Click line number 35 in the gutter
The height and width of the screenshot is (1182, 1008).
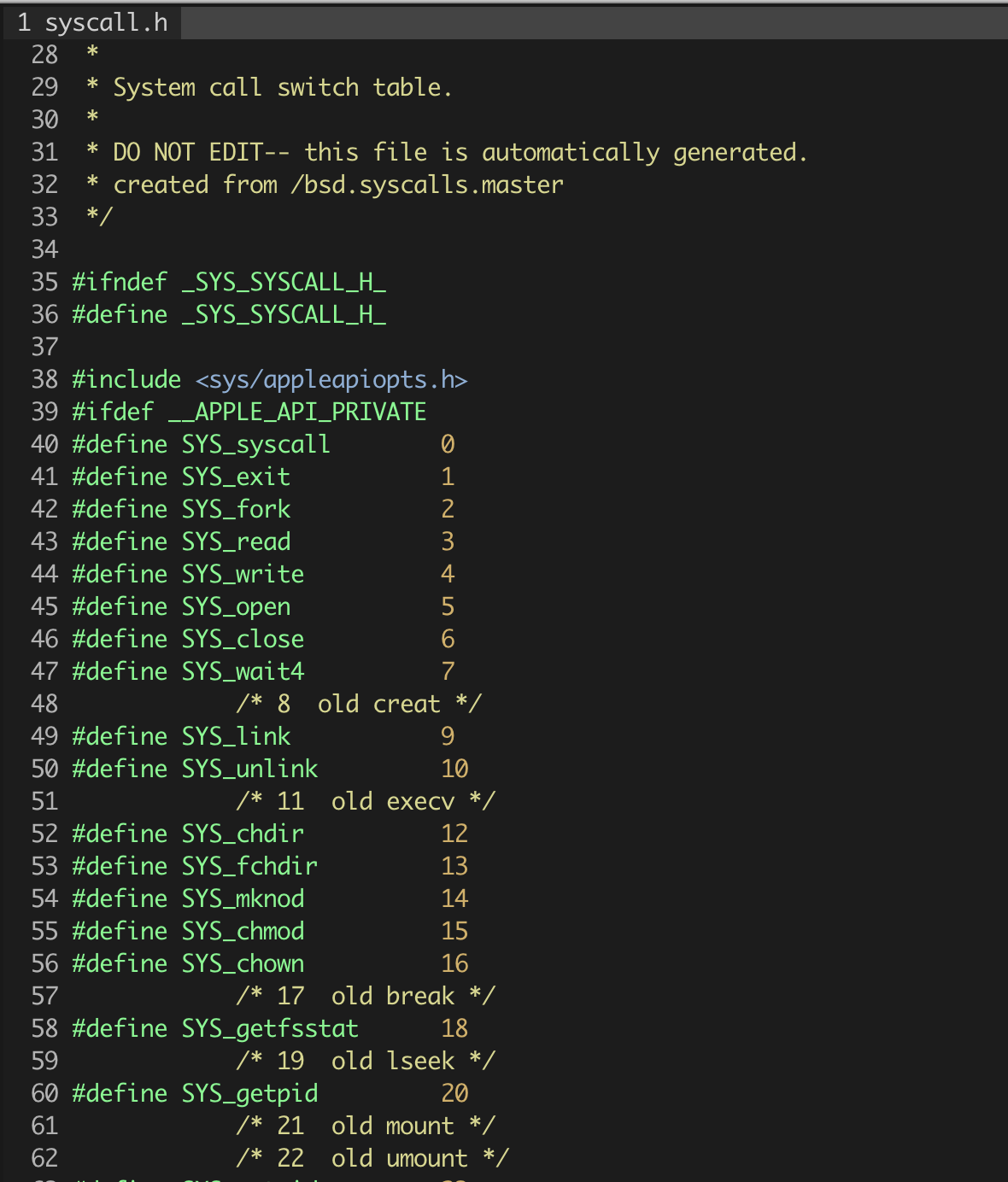point(44,282)
